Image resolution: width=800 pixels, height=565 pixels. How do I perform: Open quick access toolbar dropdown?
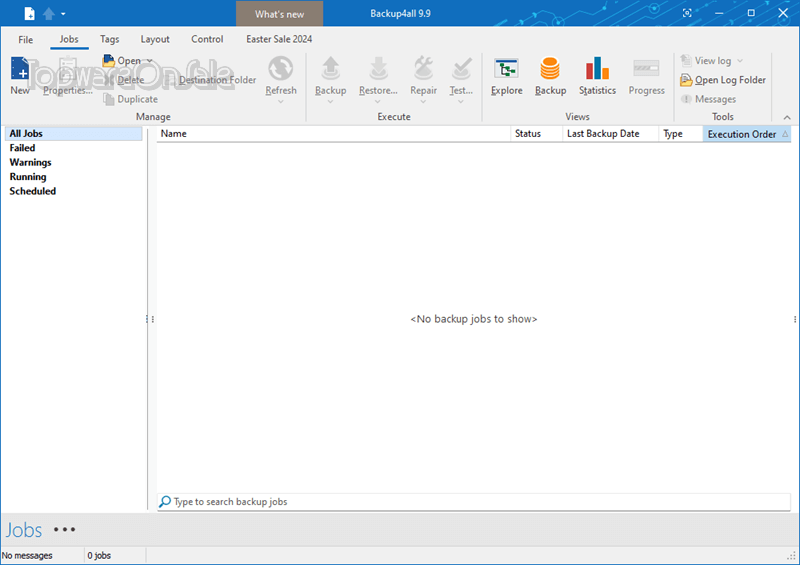(x=63, y=14)
